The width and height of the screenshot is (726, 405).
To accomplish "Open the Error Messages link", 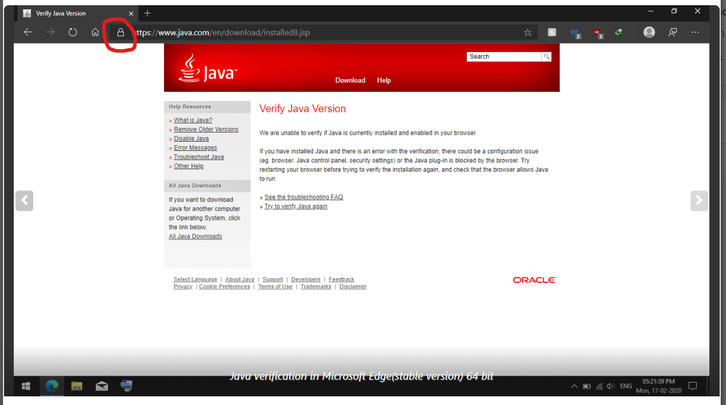I will point(195,148).
